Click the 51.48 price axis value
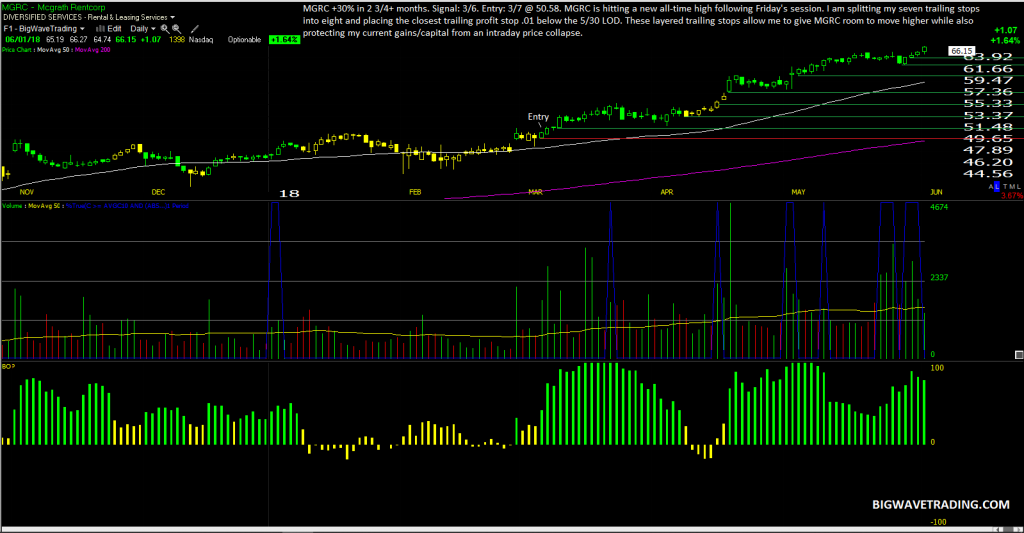 click(x=988, y=127)
